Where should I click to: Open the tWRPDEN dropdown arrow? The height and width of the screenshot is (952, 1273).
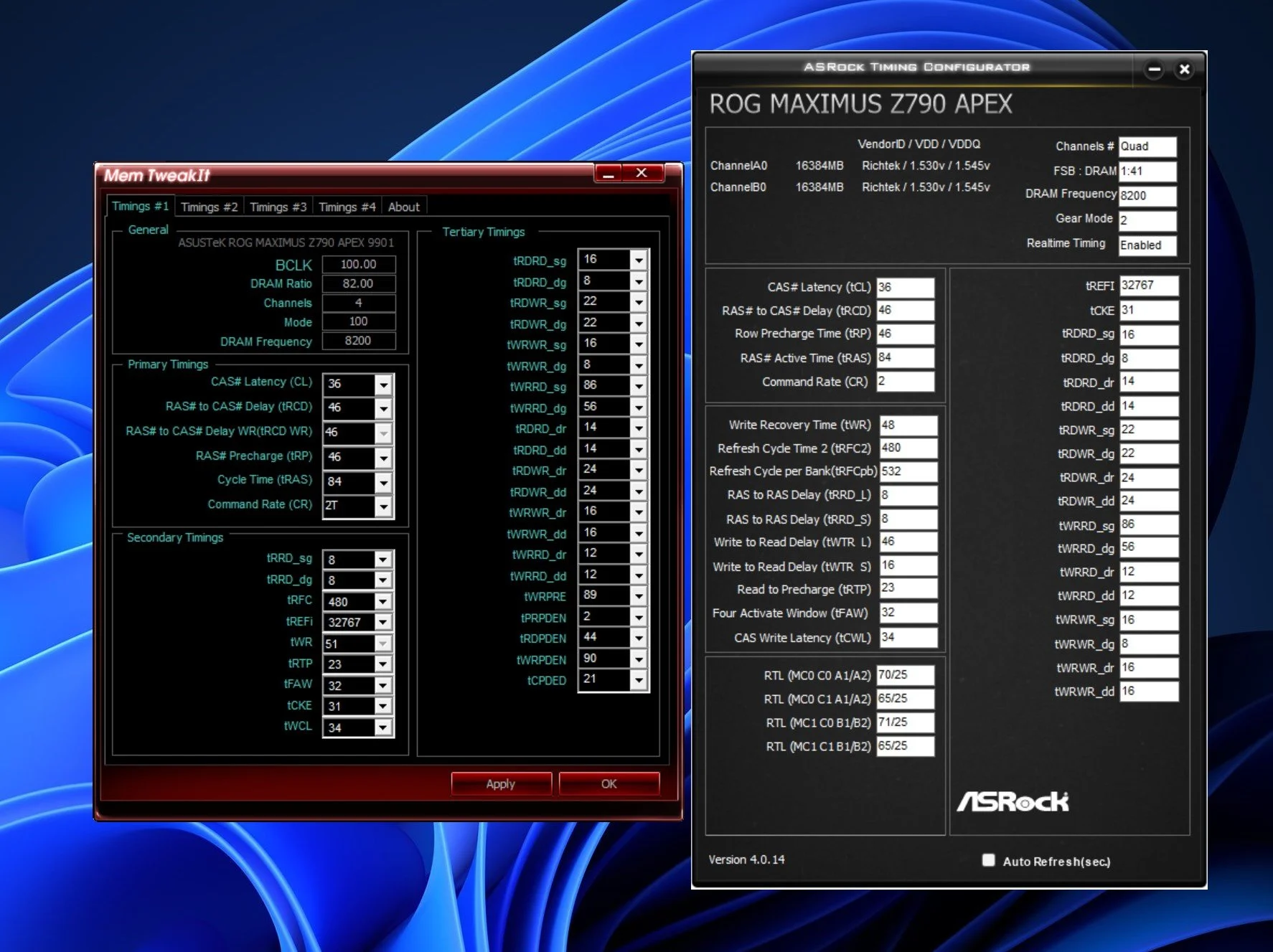tap(639, 659)
